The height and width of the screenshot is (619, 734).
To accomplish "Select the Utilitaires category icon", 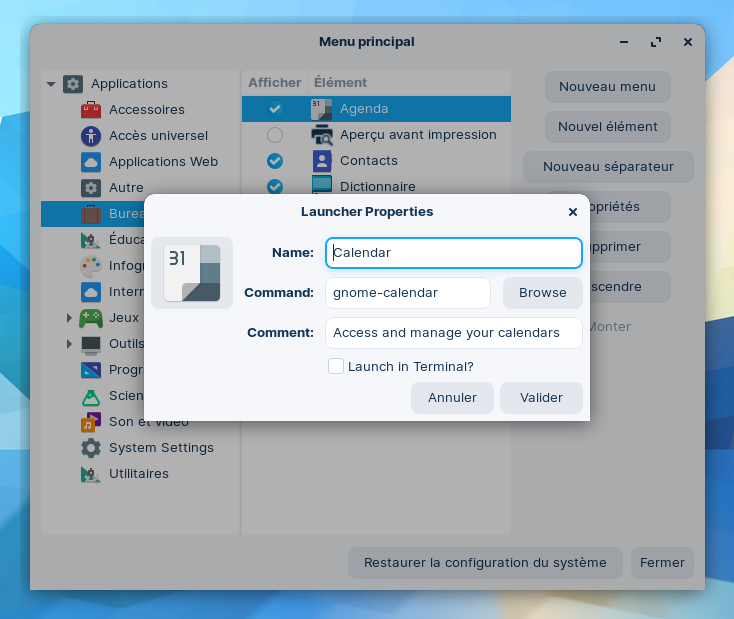I will pyautogui.click(x=91, y=474).
